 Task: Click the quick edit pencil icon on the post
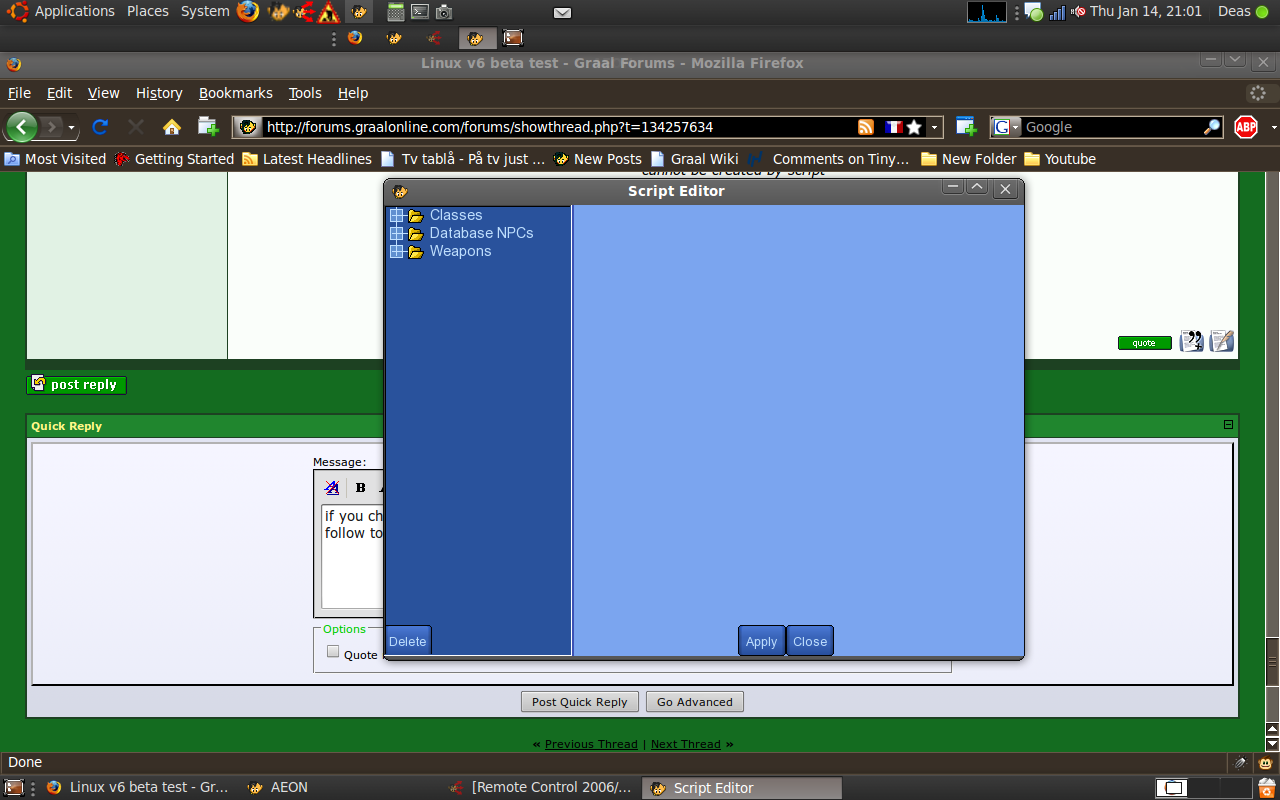[x=1222, y=342]
